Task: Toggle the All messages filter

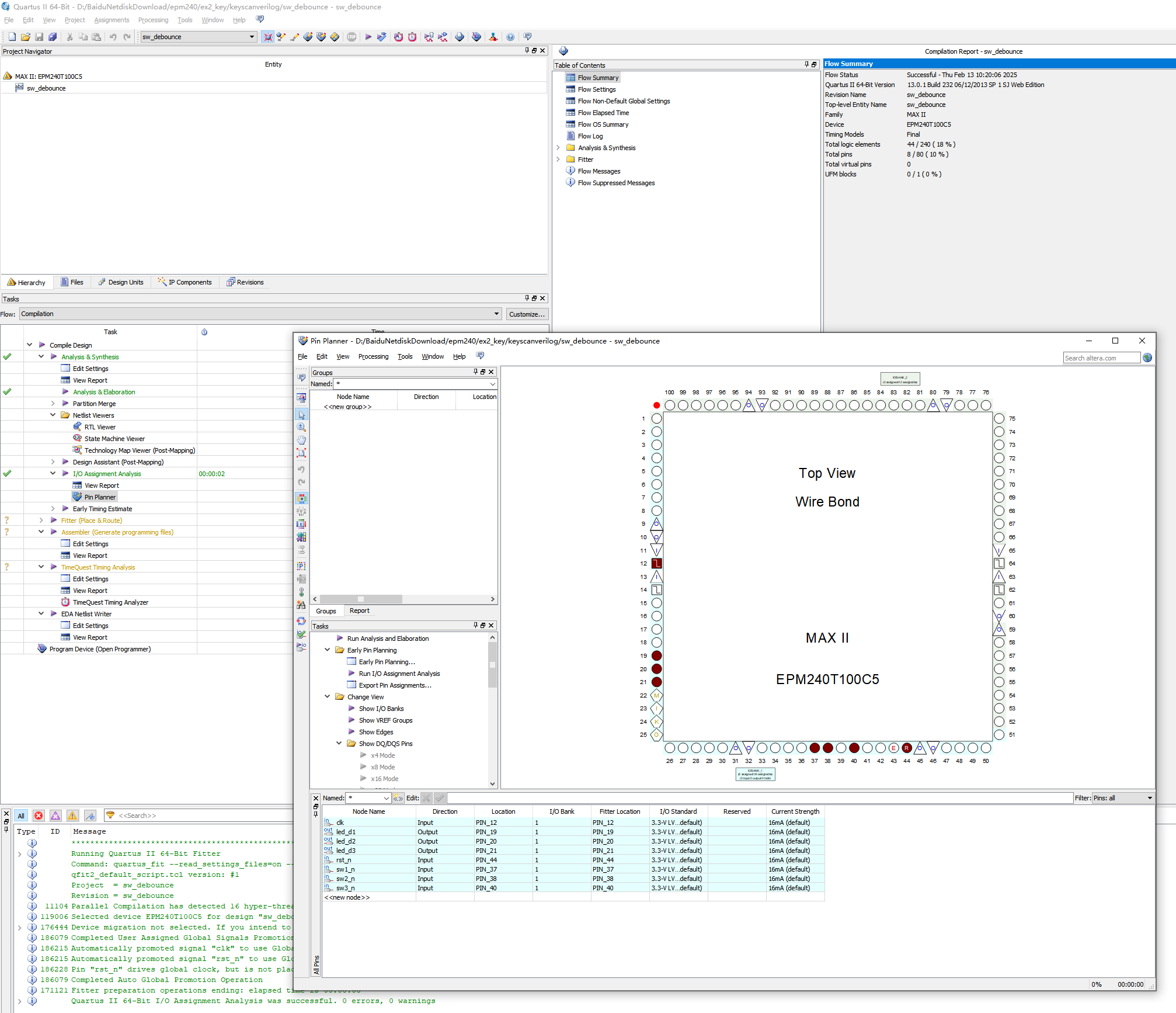Action: click(x=21, y=816)
